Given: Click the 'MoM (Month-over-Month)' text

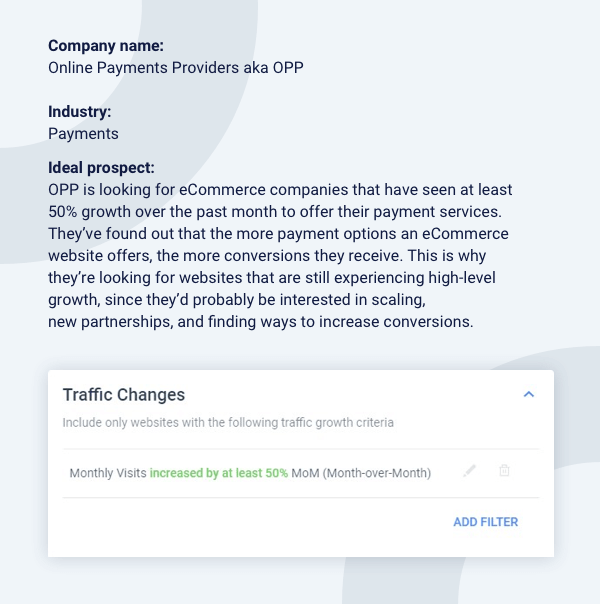Looking at the screenshot, I should pos(361,472).
